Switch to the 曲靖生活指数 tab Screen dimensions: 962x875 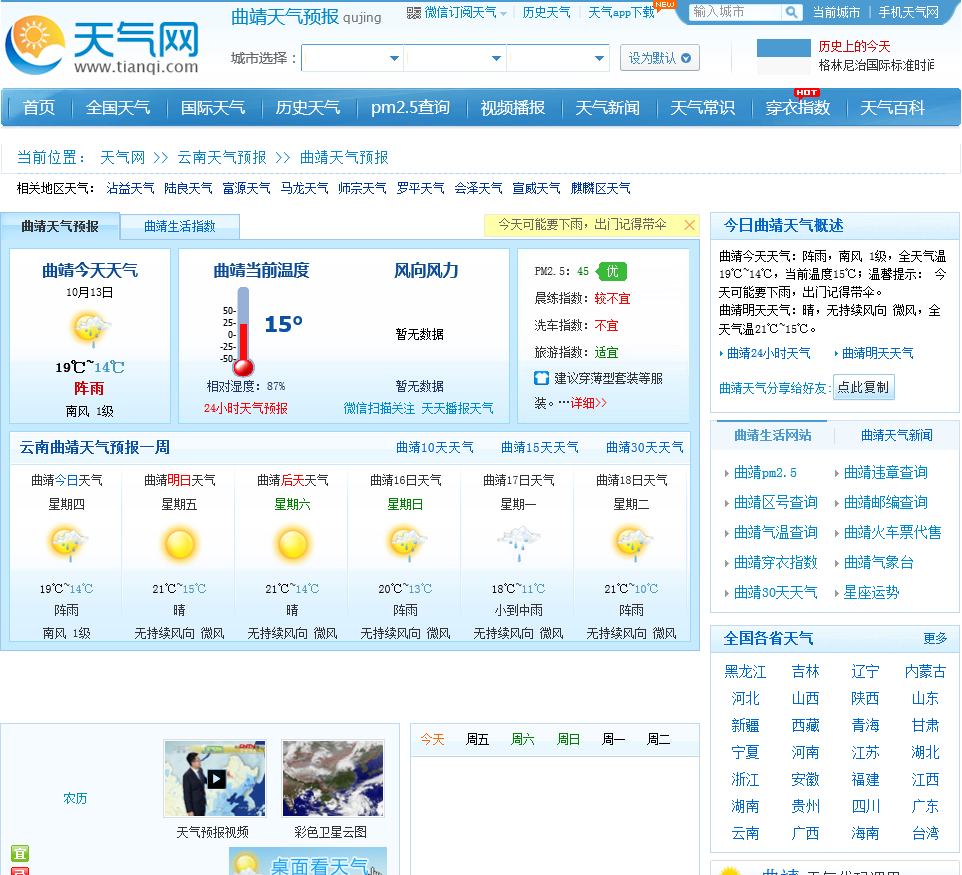180,226
